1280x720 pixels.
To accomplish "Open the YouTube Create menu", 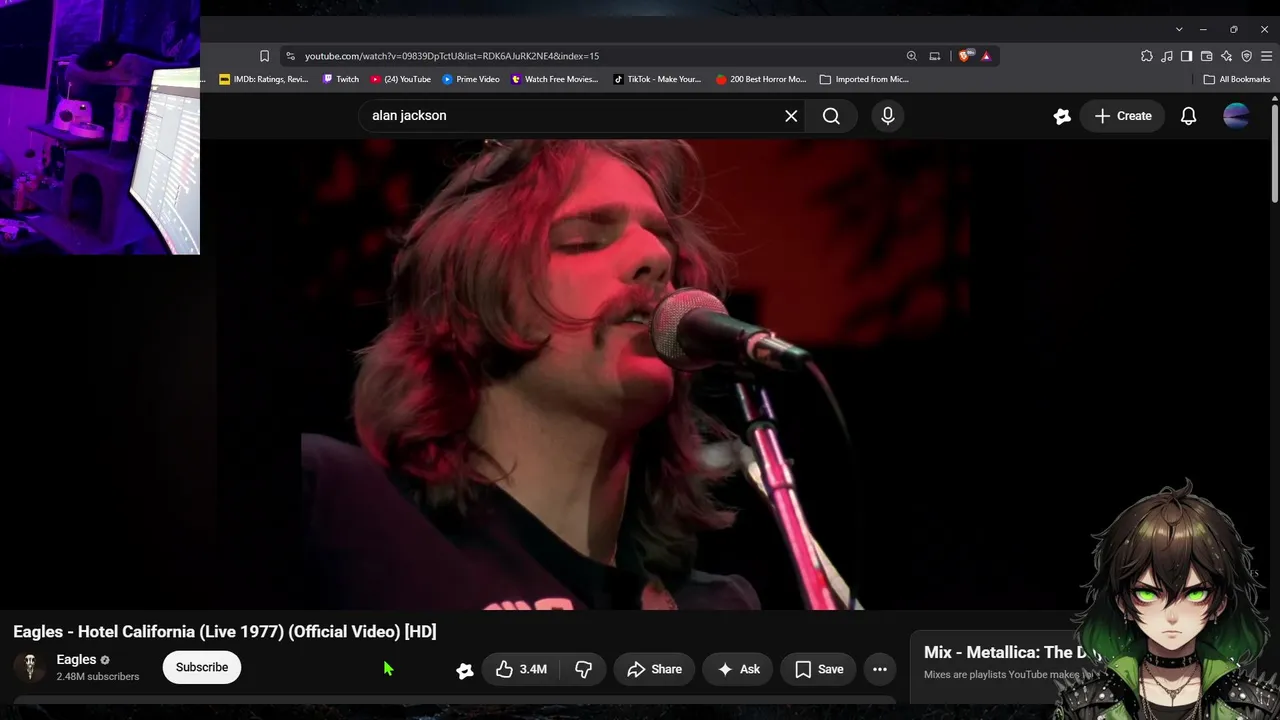I will [x=1123, y=116].
